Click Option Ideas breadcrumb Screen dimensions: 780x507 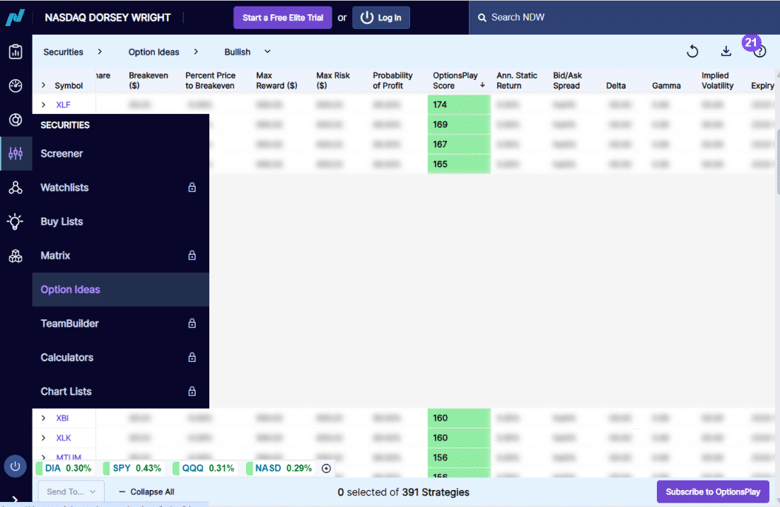pos(154,52)
